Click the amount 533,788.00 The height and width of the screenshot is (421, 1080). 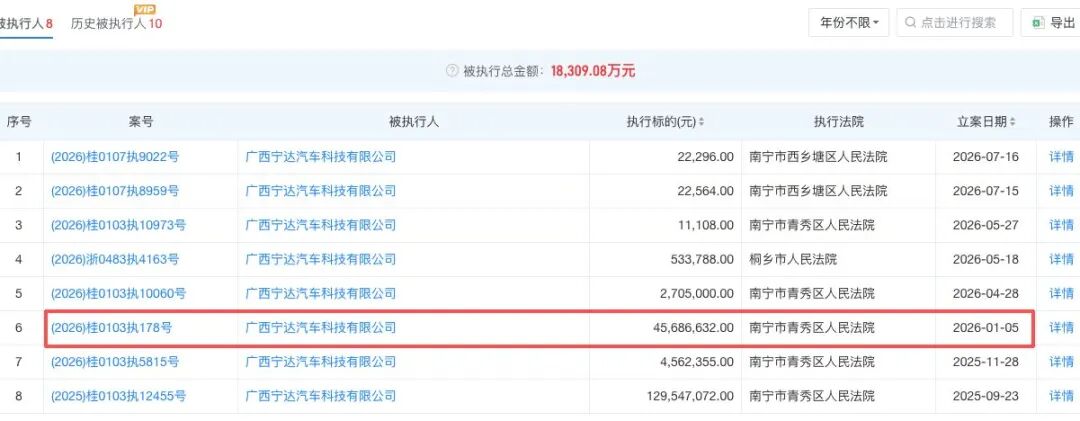703,260
